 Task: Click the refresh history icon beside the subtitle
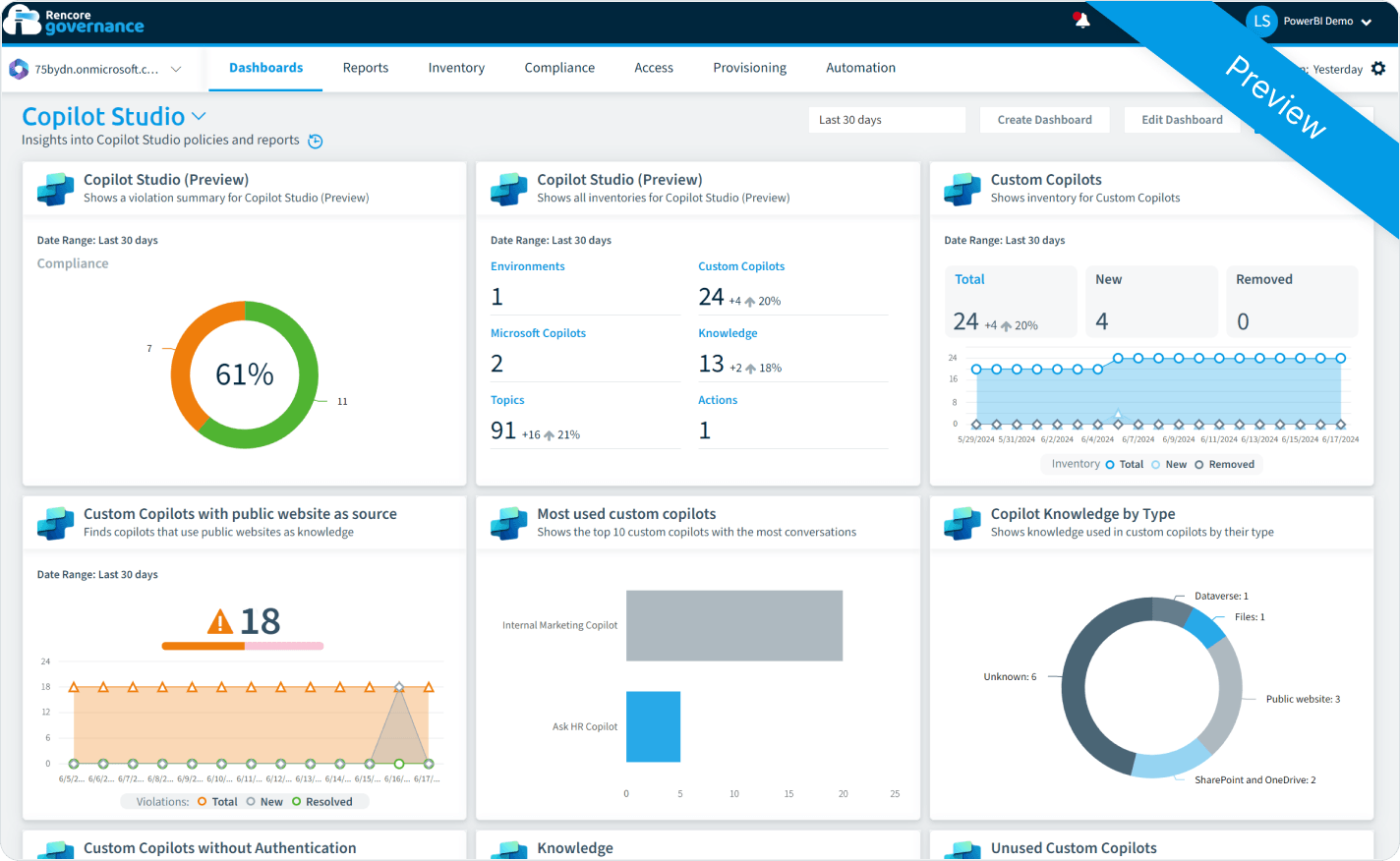[x=316, y=141]
